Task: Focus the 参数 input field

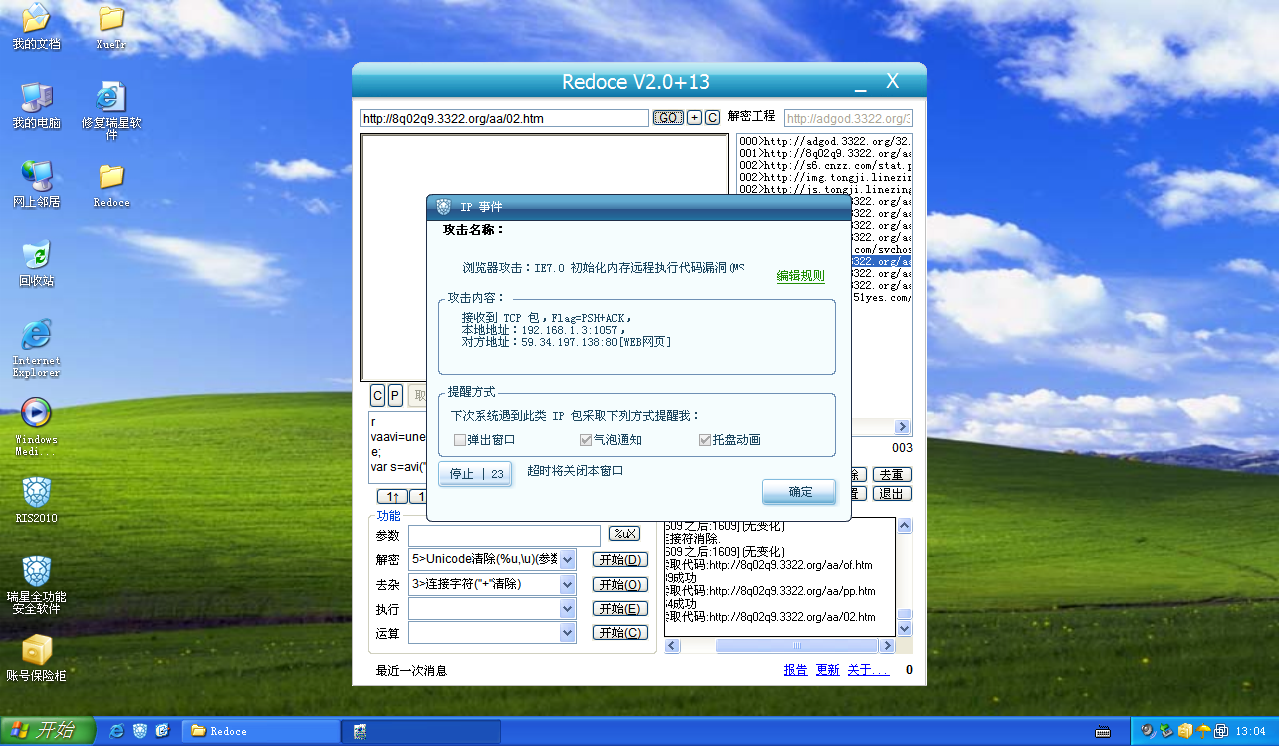Action: (504, 536)
